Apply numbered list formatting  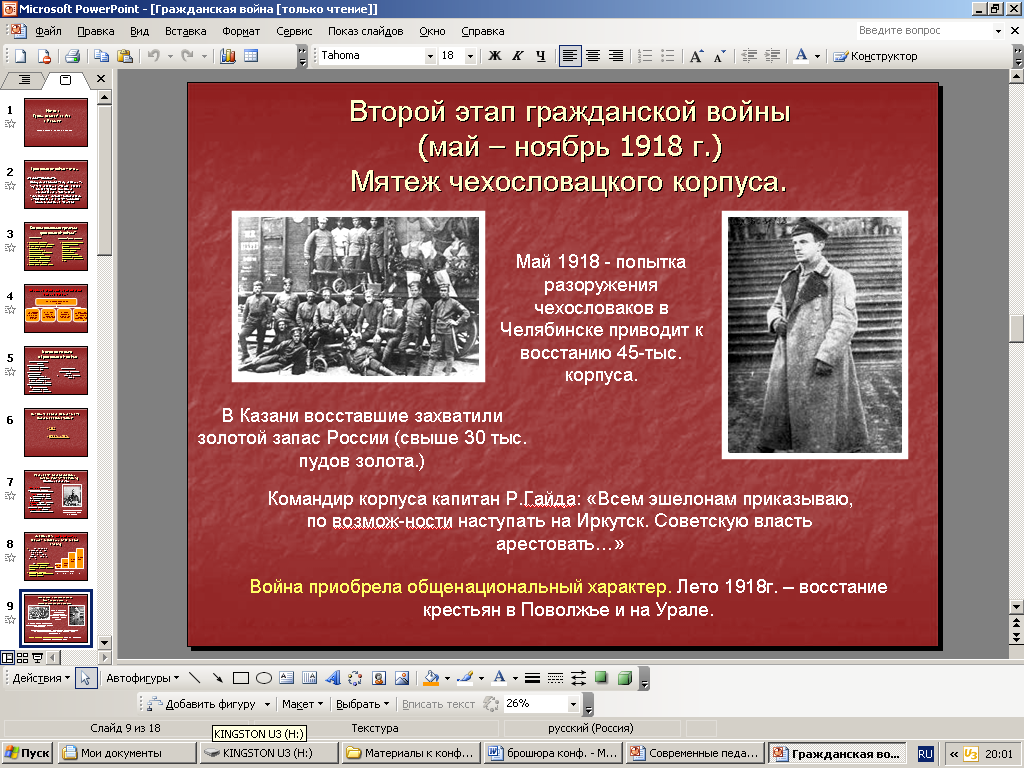pyautogui.click(x=645, y=56)
